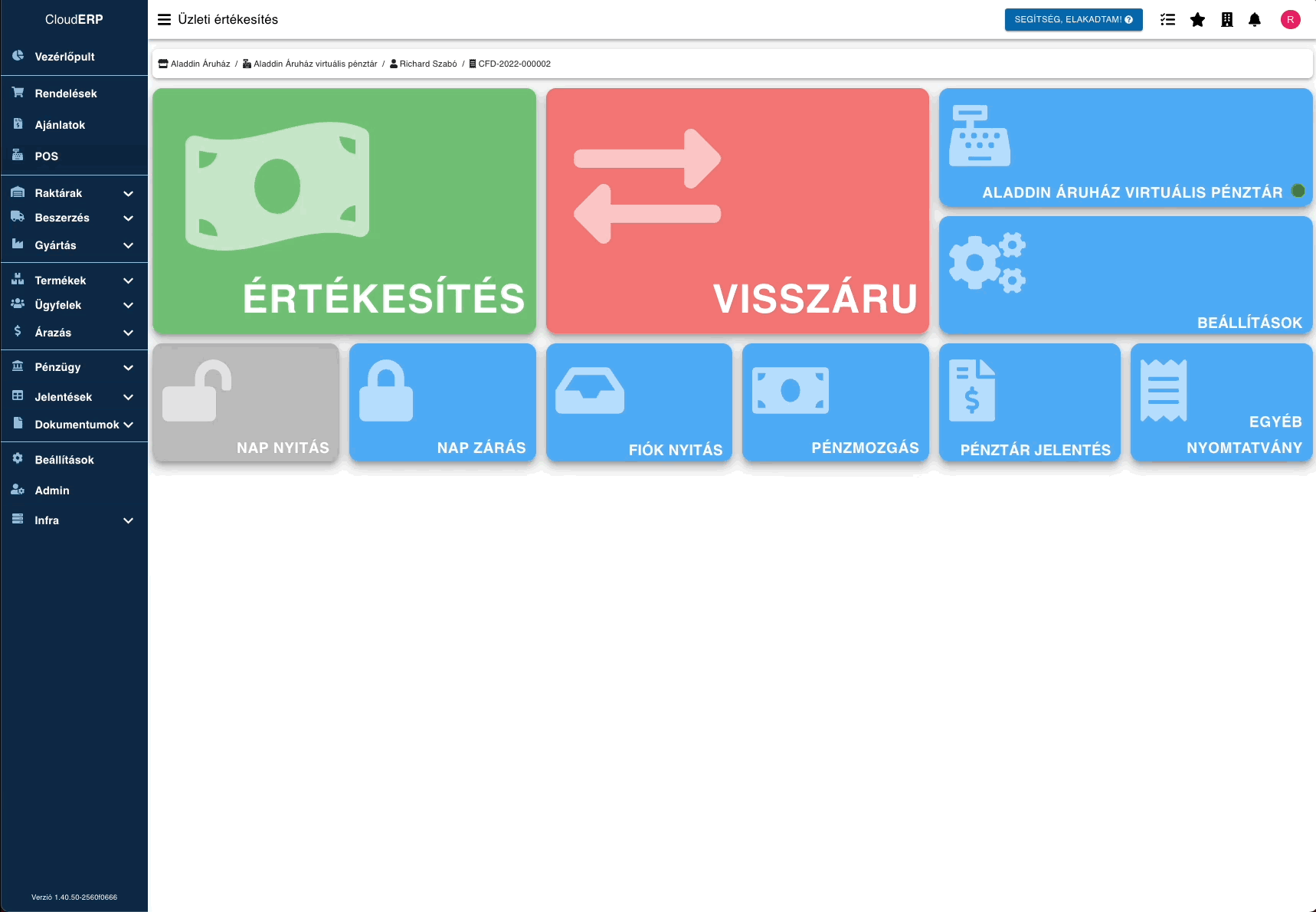Open the notifications bell icon

(x=1255, y=20)
